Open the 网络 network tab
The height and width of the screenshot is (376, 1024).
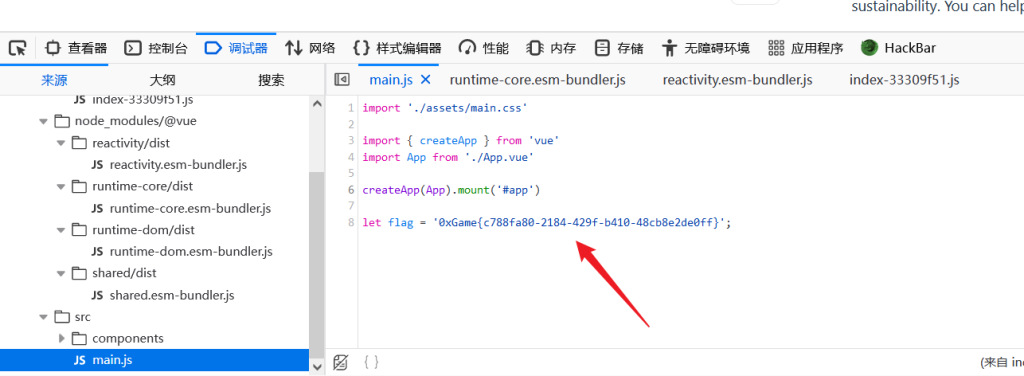point(310,48)
